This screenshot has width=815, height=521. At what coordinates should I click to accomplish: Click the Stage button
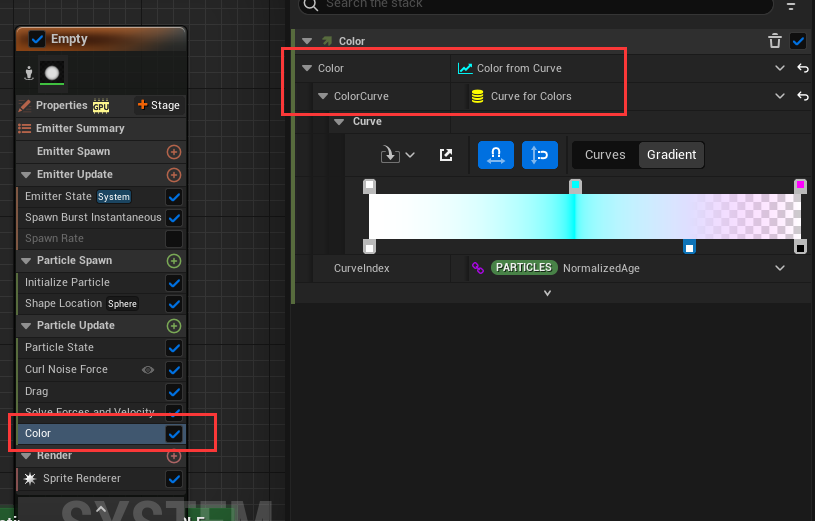pos(158,105)
